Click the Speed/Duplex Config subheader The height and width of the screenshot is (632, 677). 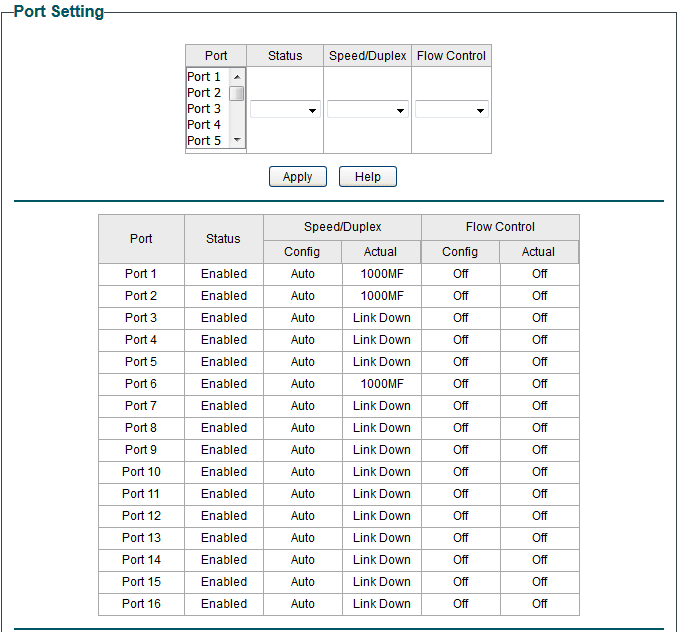pos(302,252)
